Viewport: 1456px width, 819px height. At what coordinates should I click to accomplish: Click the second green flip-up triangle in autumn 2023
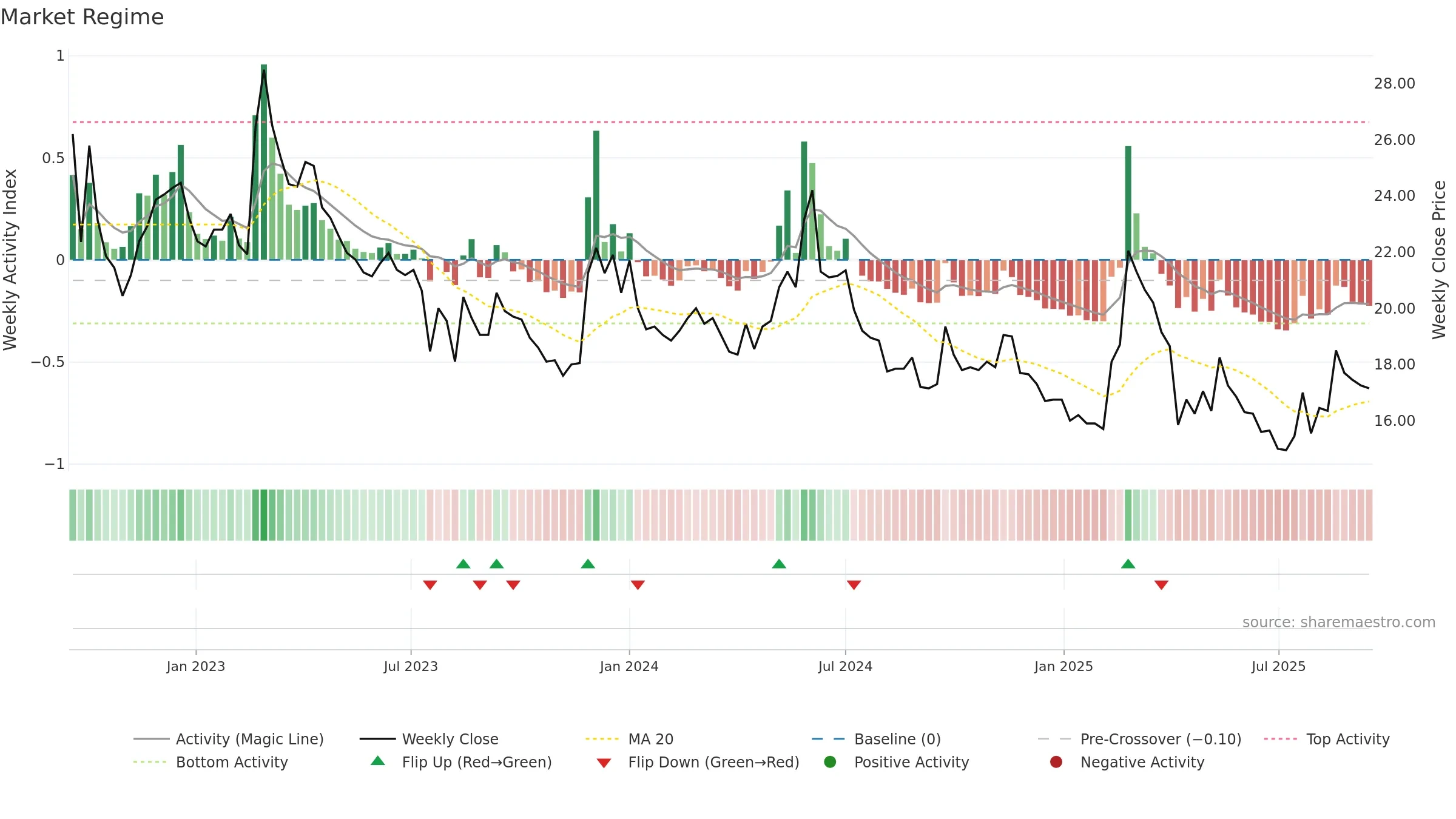[497, 564]
